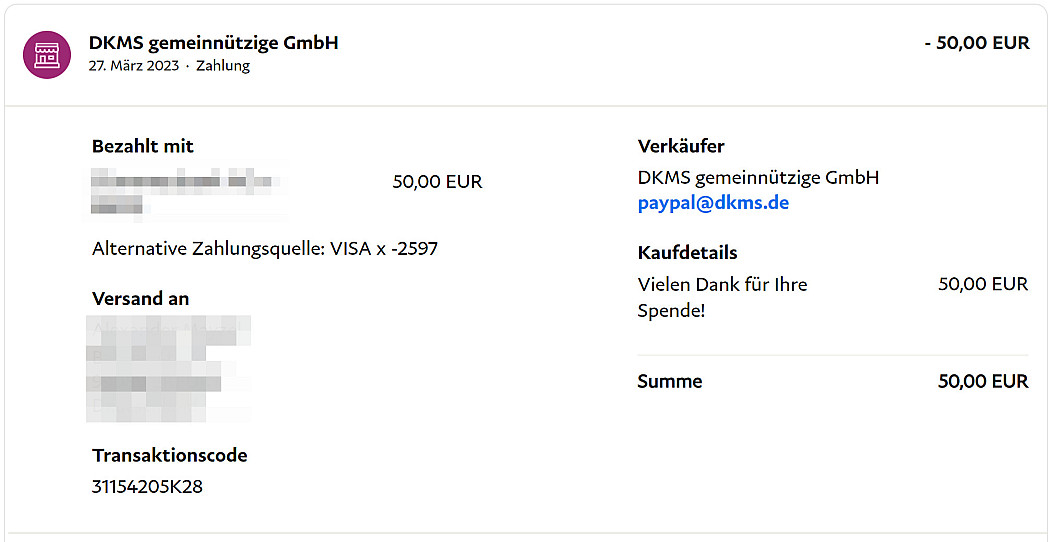Click seller name under Verkäufer

pyautogui.click(x=758, y=178)
